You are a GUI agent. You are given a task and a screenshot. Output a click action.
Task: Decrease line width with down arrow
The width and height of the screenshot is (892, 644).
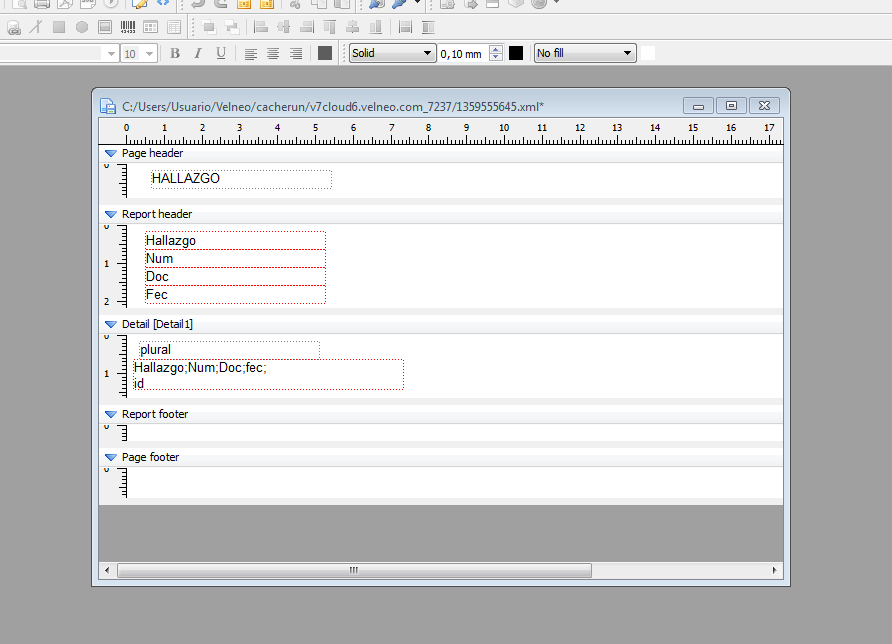[495, 57]
